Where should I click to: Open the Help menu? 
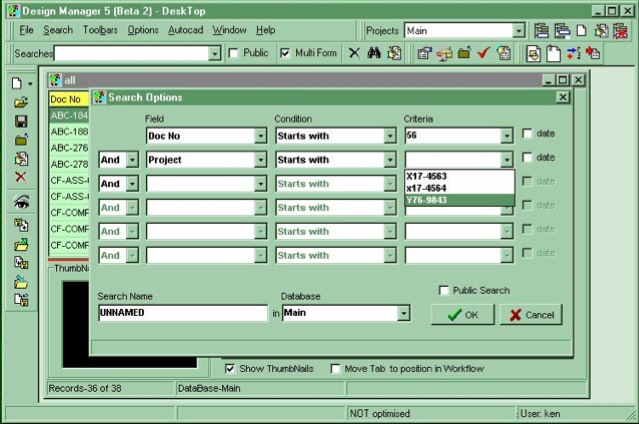tap(266, 30)
